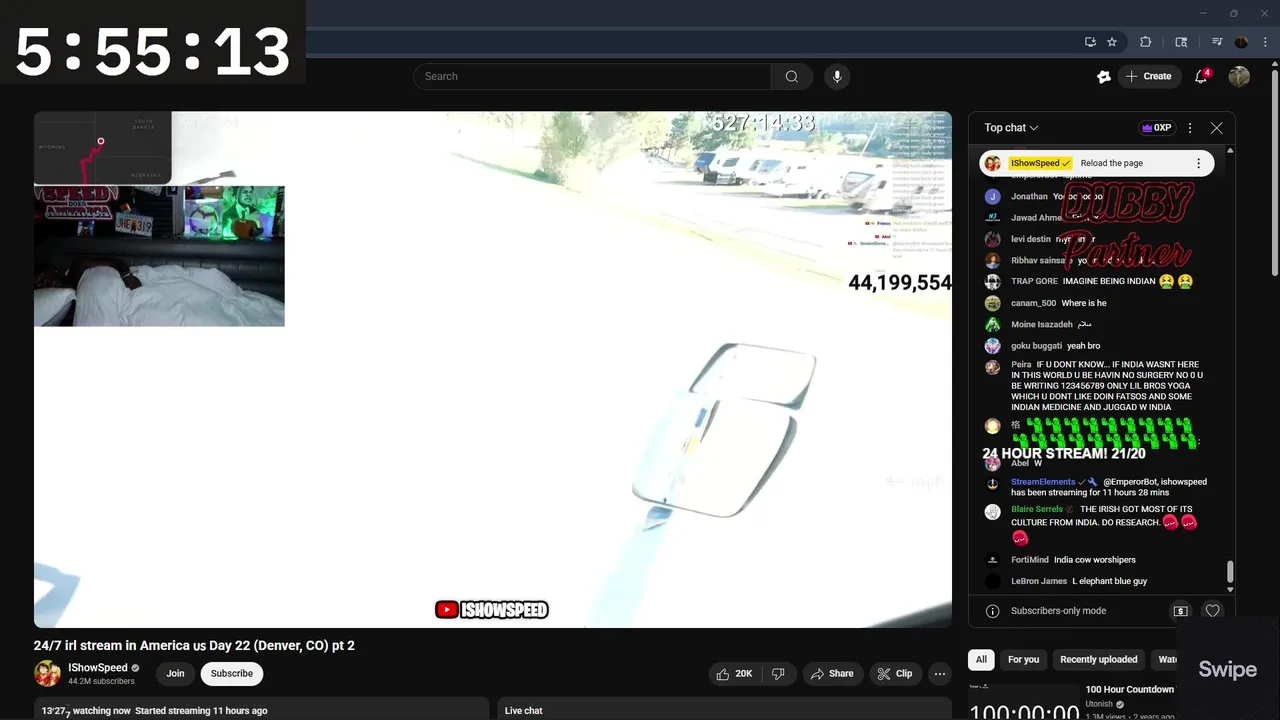Image resolution: width=1280 pixels, height=720 pixels.
Task: Close the live chat panel
Action: tap(1216, 128)
